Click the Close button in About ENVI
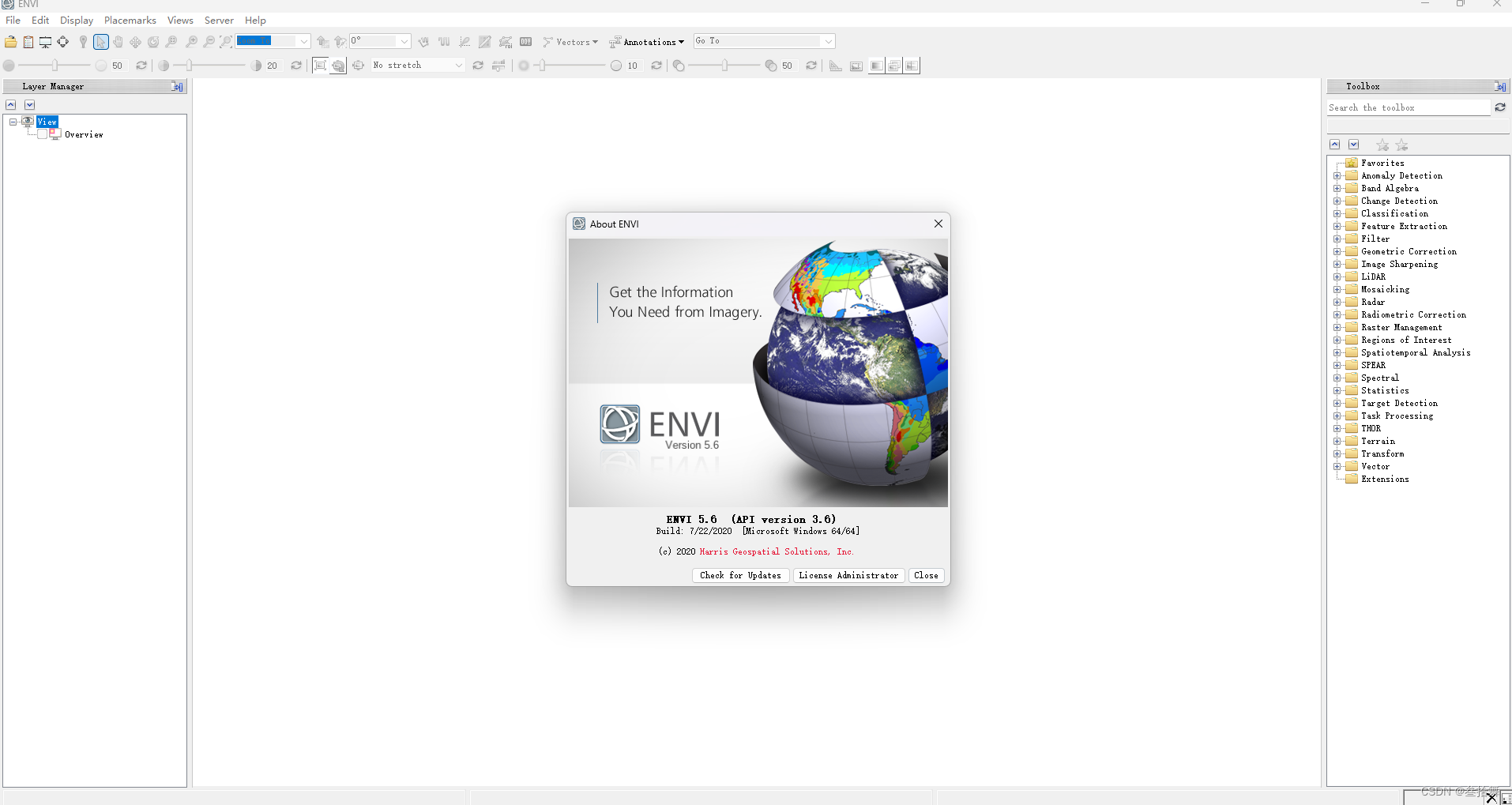This screenshot has width=1512, height=805. click(x=926, y=575)
